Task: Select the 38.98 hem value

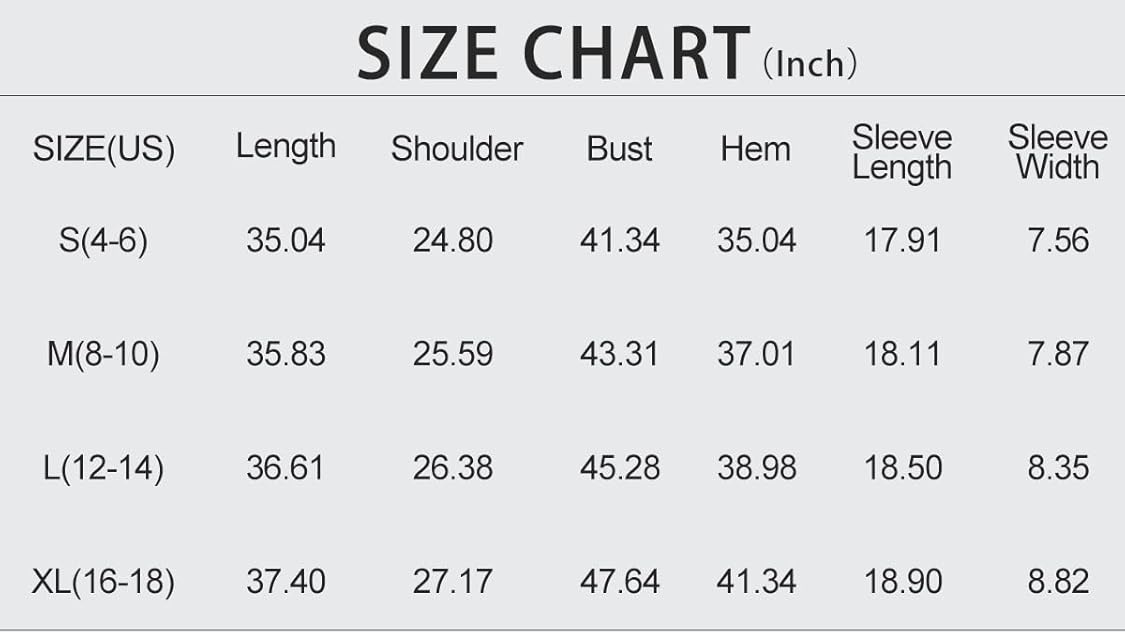Action: [x=757, y=467]
